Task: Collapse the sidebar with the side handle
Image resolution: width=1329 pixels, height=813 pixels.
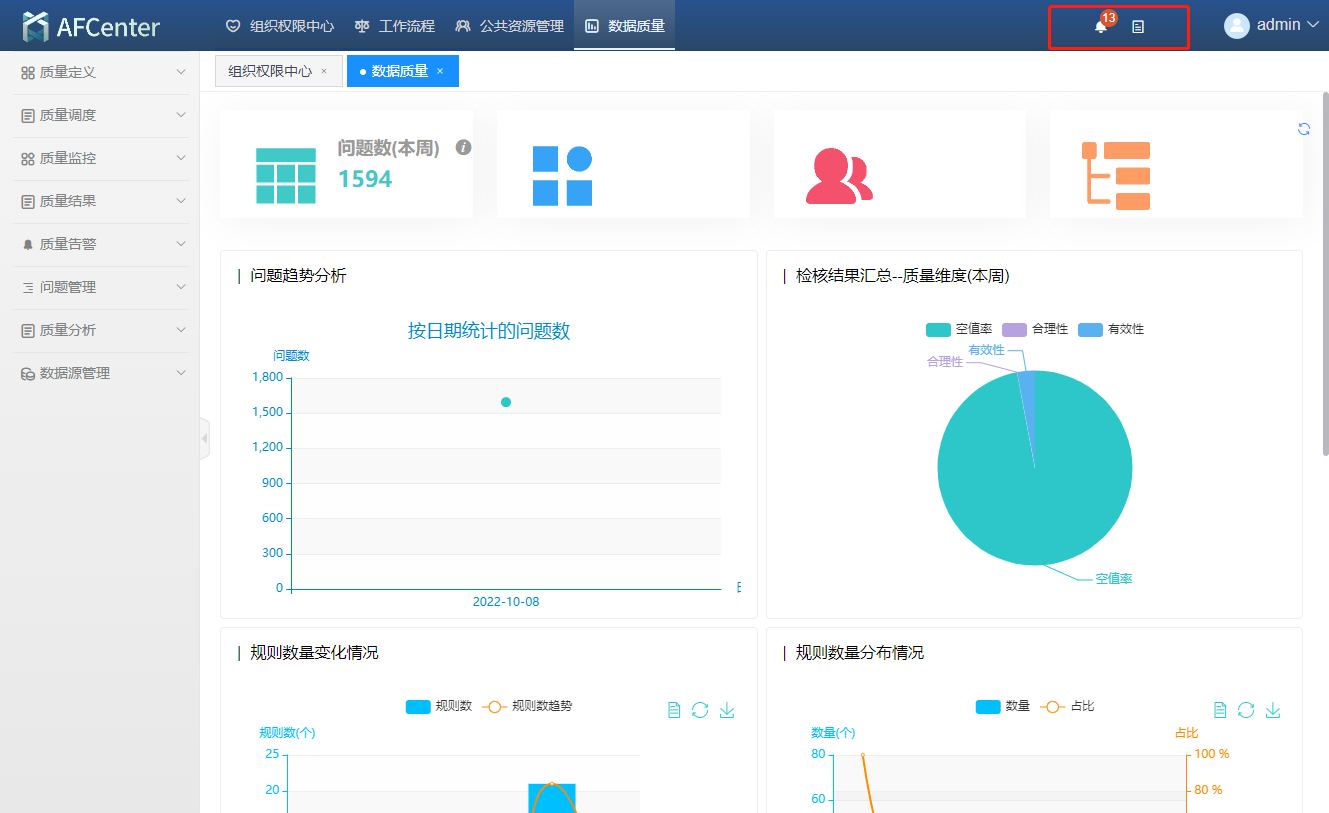Action: (204, 438)
